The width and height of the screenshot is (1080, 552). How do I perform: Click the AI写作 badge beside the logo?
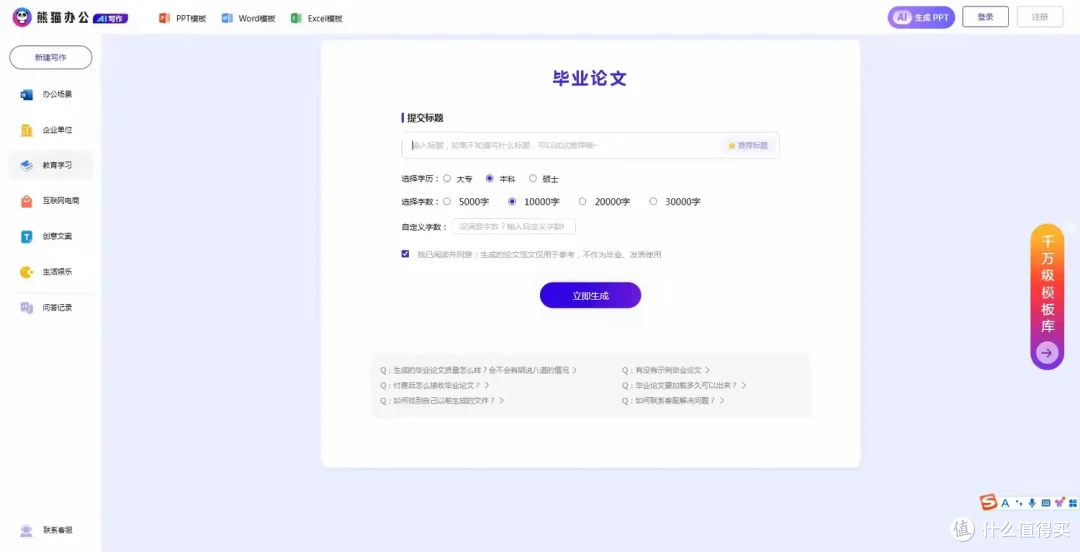coord(110,19)
